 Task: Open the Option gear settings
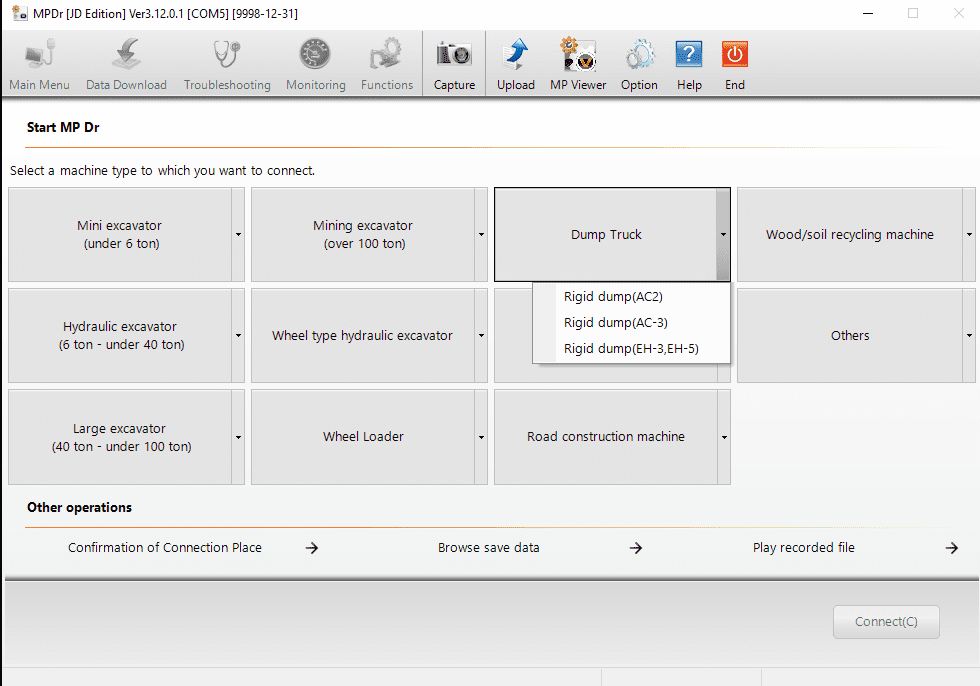639,55
